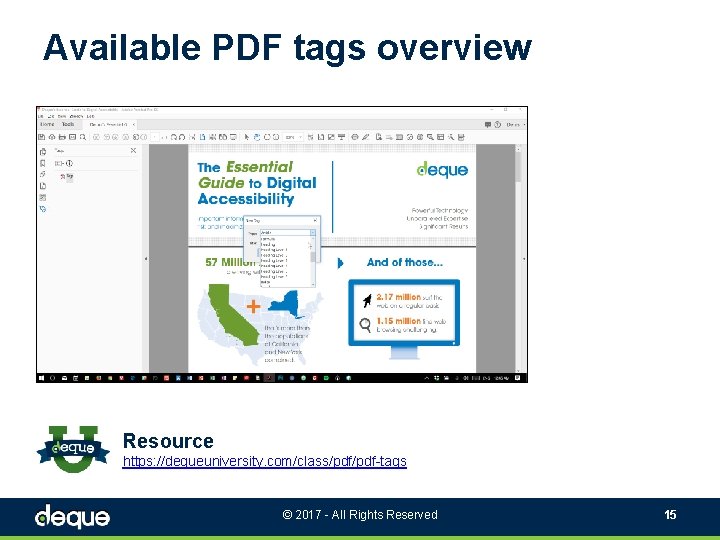Close the New Tag dialog

point(315,220)
